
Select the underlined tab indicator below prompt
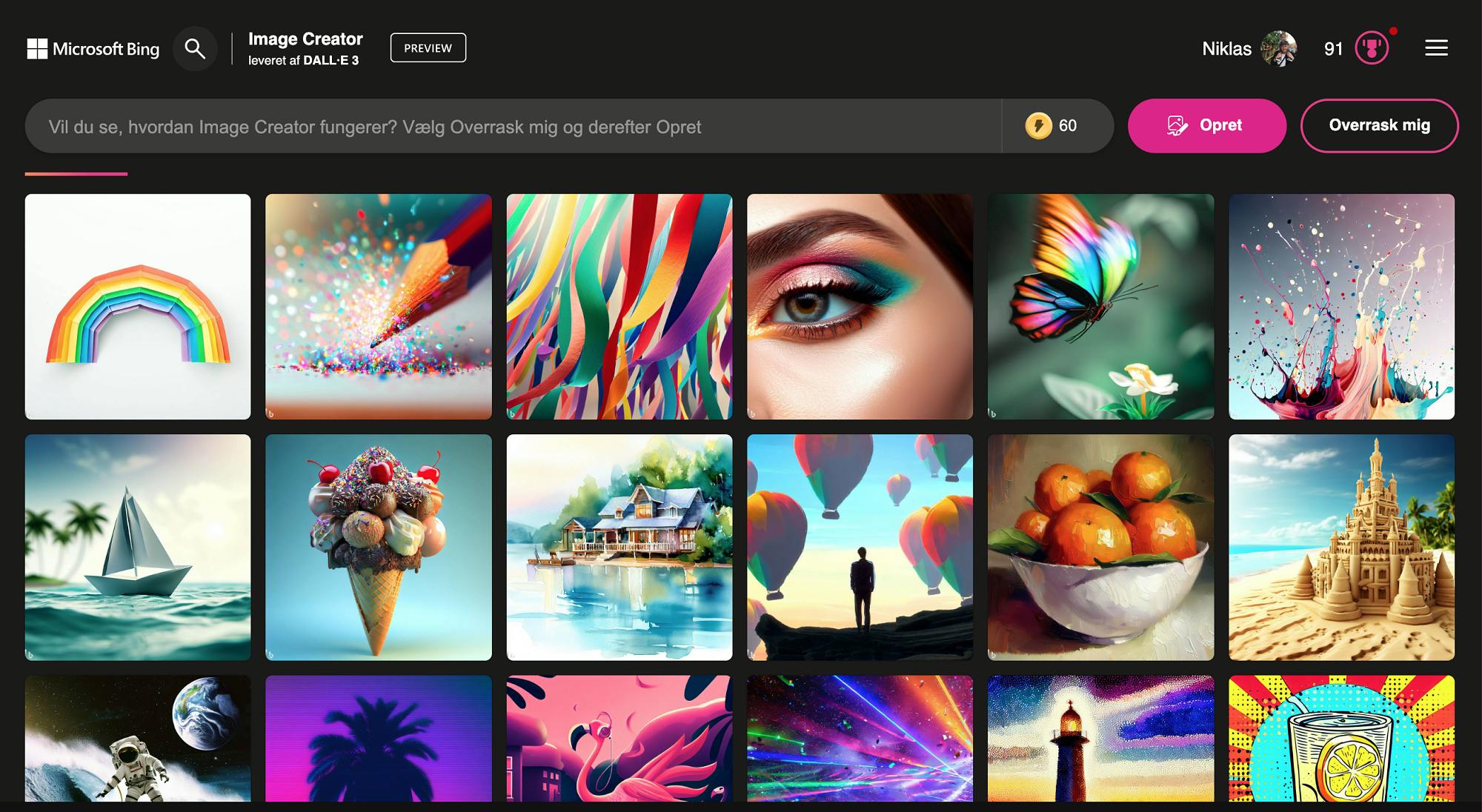[76, 174]
